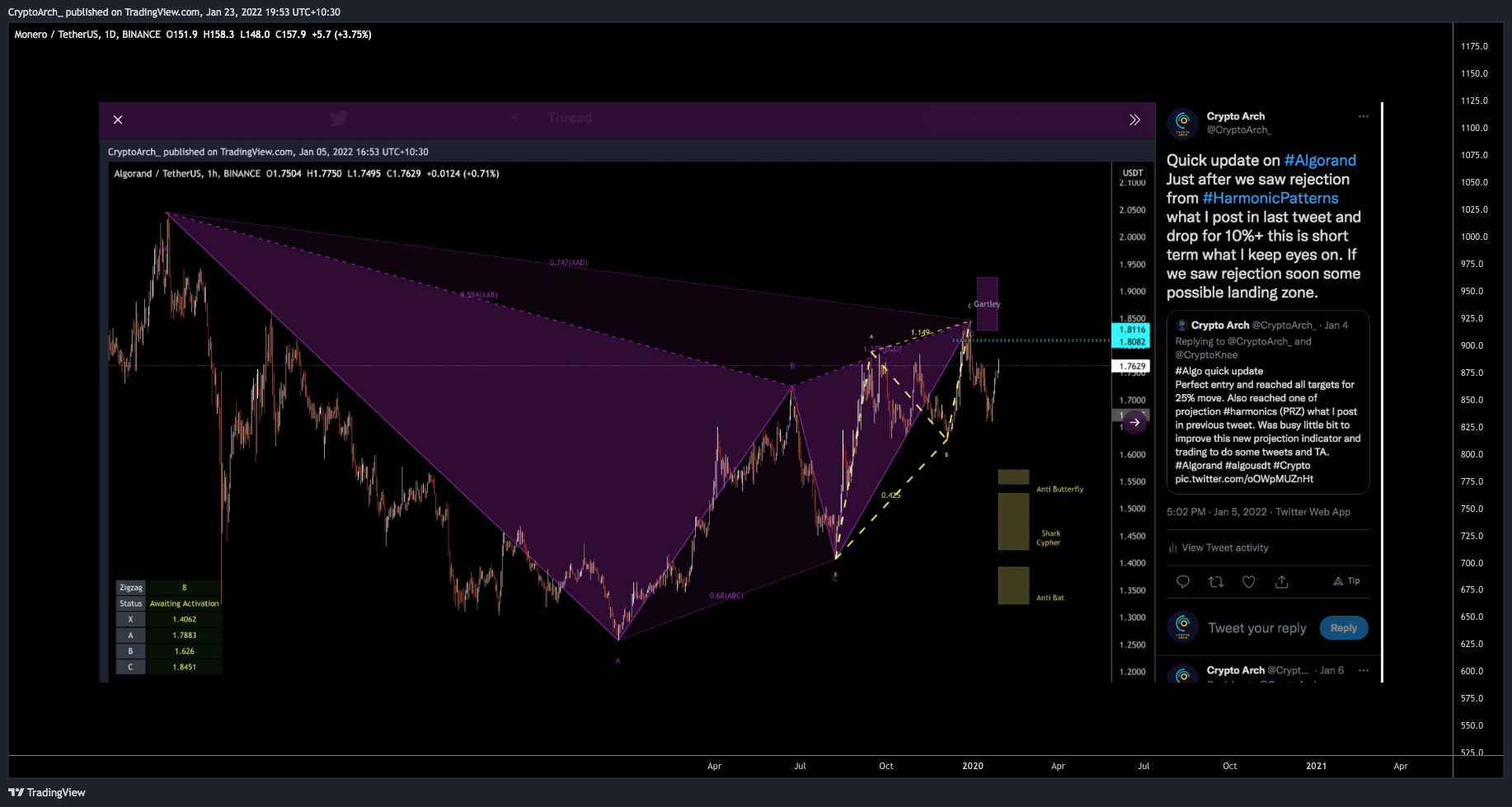Click the blue Reply button
This screenshot has height=807, width=1512.
pyautogui.click(x=1344, y=628)
